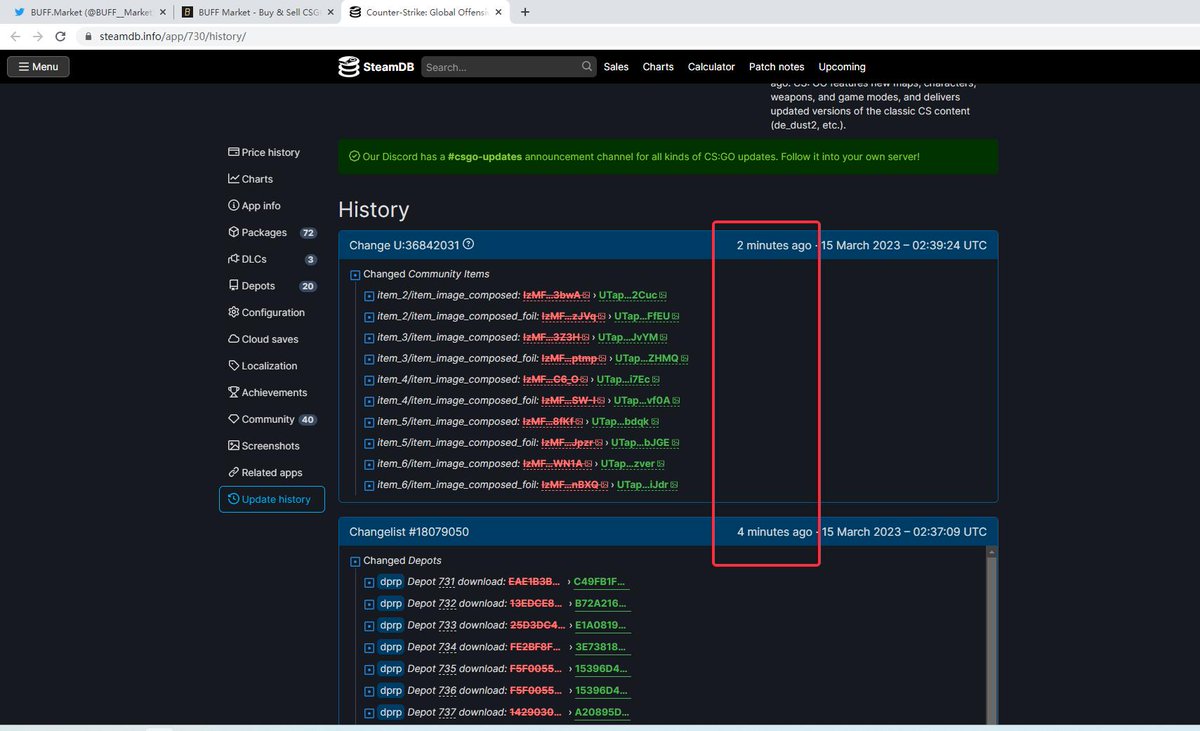Toggle the item_6/item_image_composed row expander

369,464
